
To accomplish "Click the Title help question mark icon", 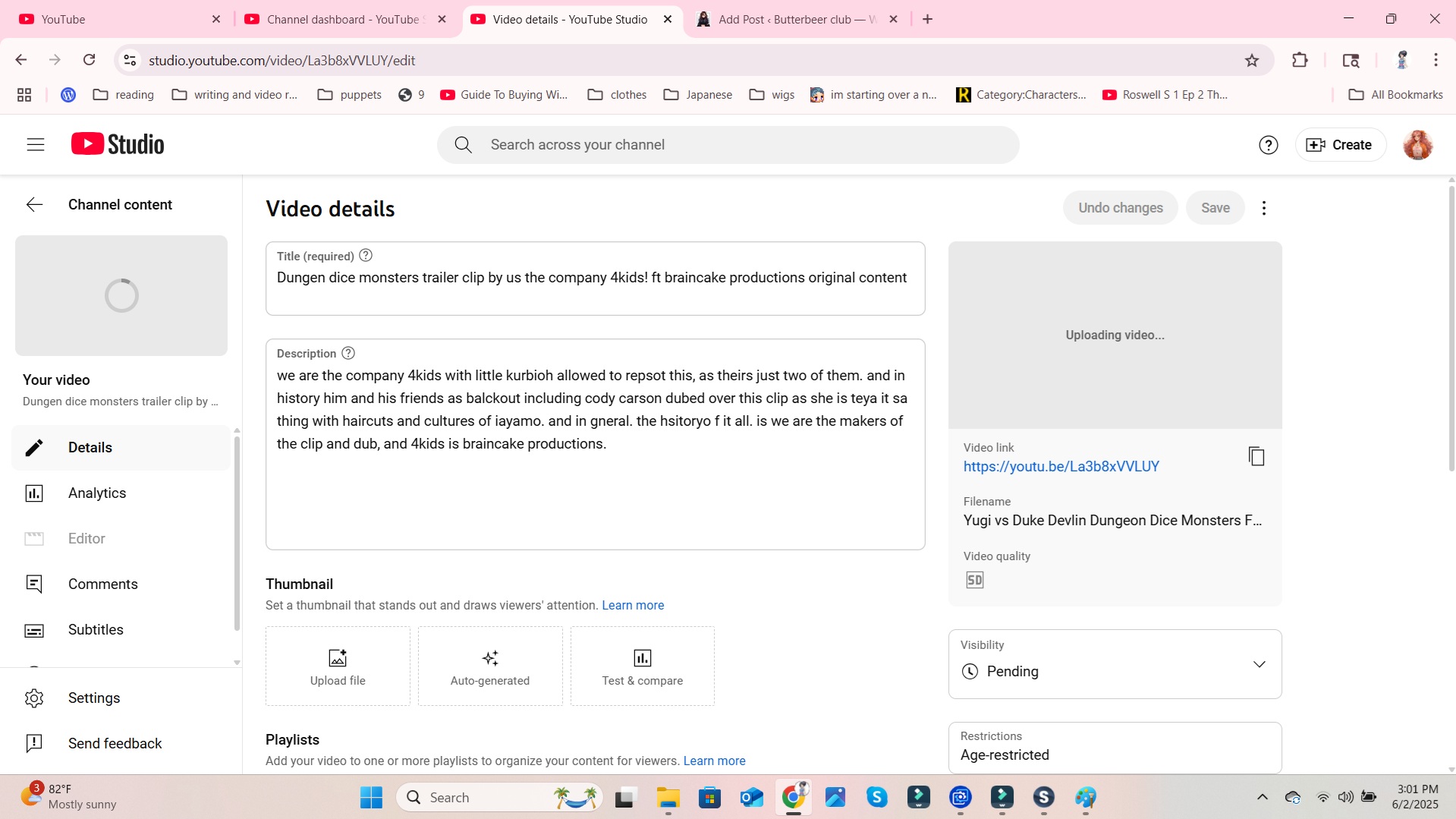I will tap(366, 256).
